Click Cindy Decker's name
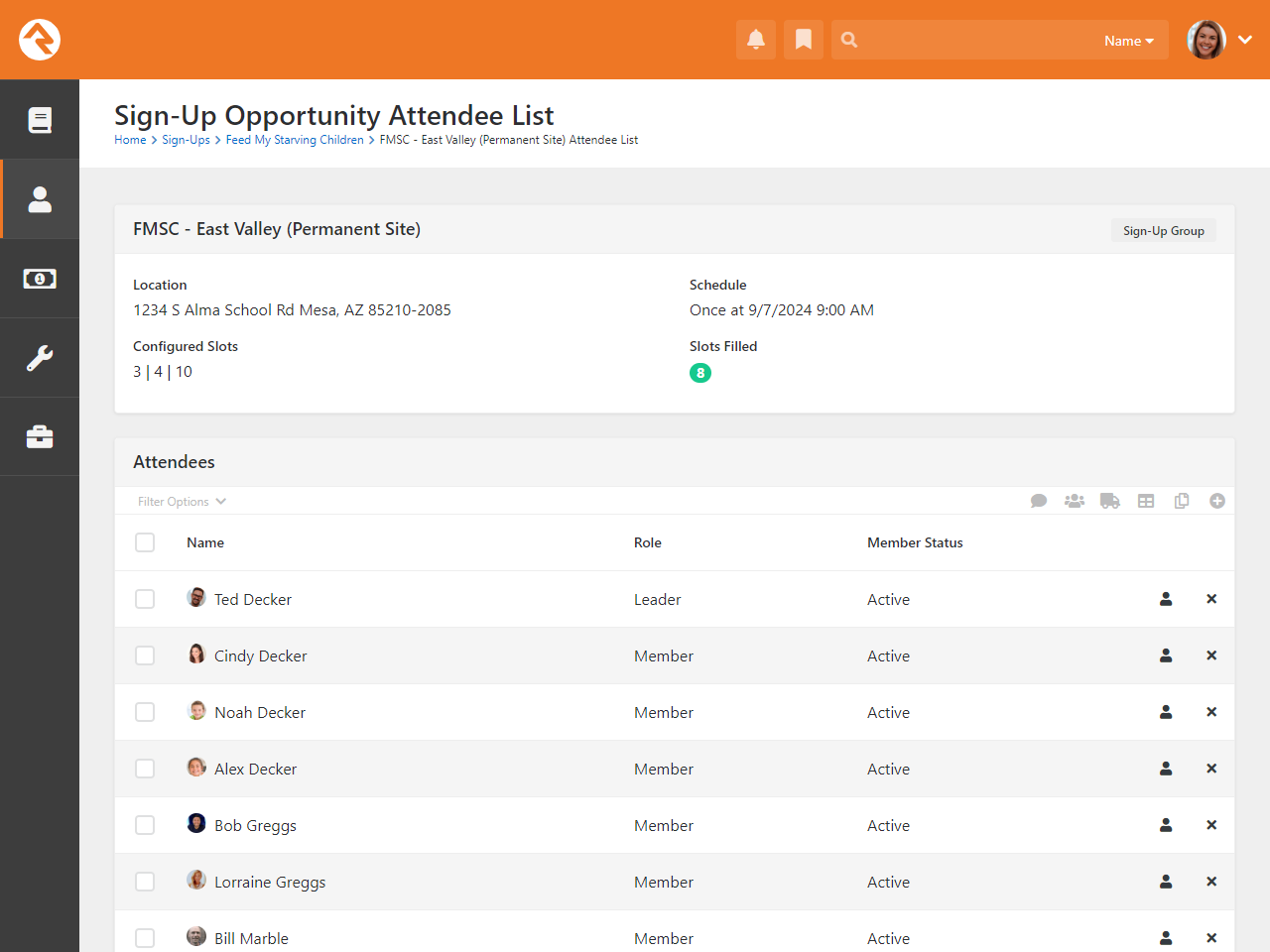The image size is (1270, 952). coord(261,655)
